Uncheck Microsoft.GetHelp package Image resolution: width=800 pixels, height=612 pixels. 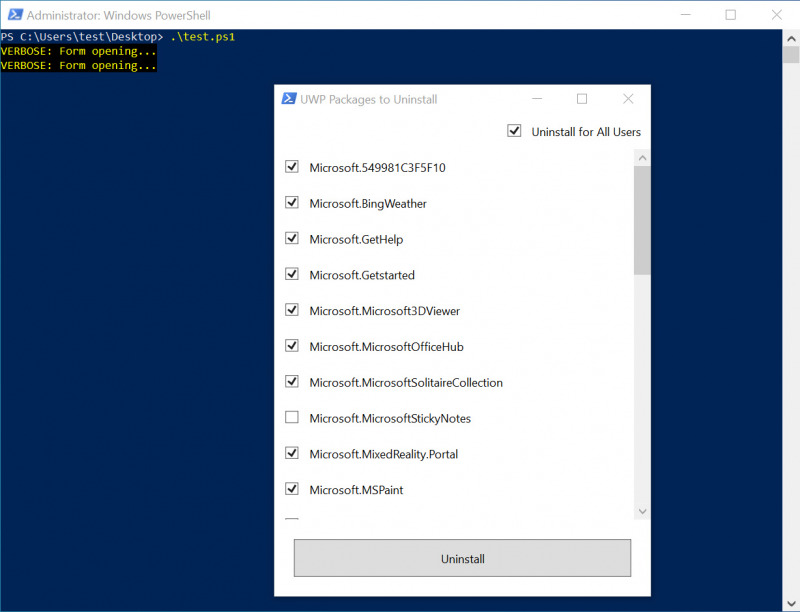pyautogui.click(x=292, y=238)
